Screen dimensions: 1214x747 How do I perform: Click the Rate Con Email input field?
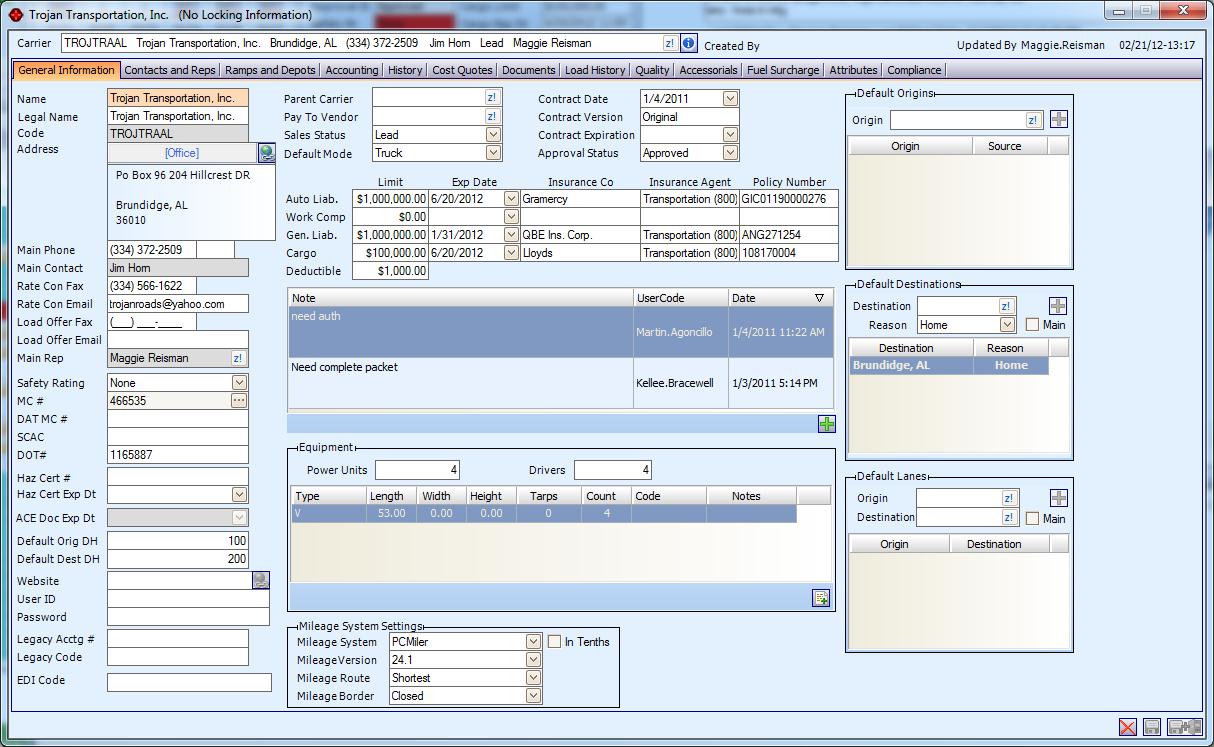pyautogui.click(x=178, y=304)
